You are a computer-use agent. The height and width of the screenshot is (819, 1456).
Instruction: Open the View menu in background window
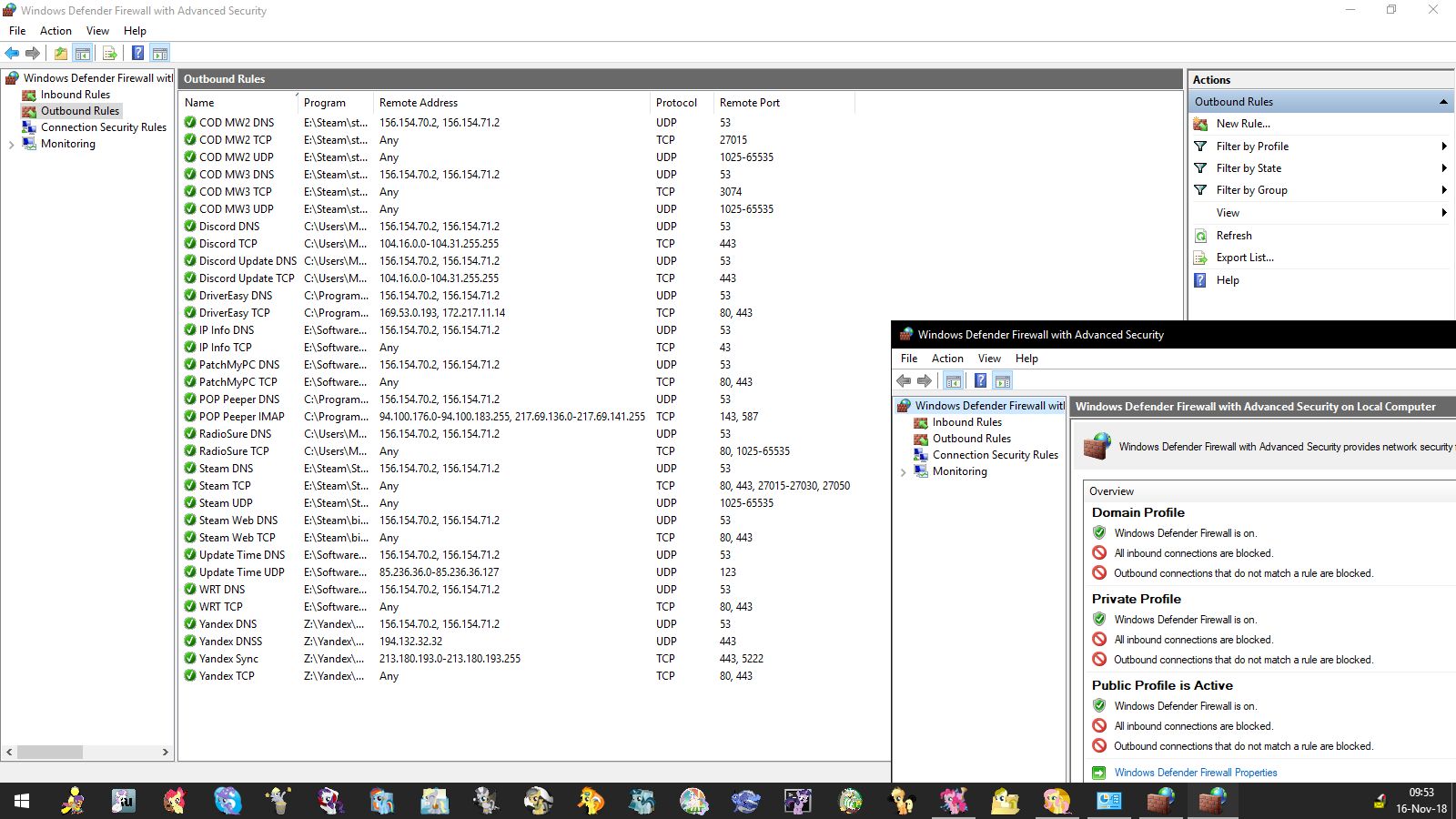point(97,31)
